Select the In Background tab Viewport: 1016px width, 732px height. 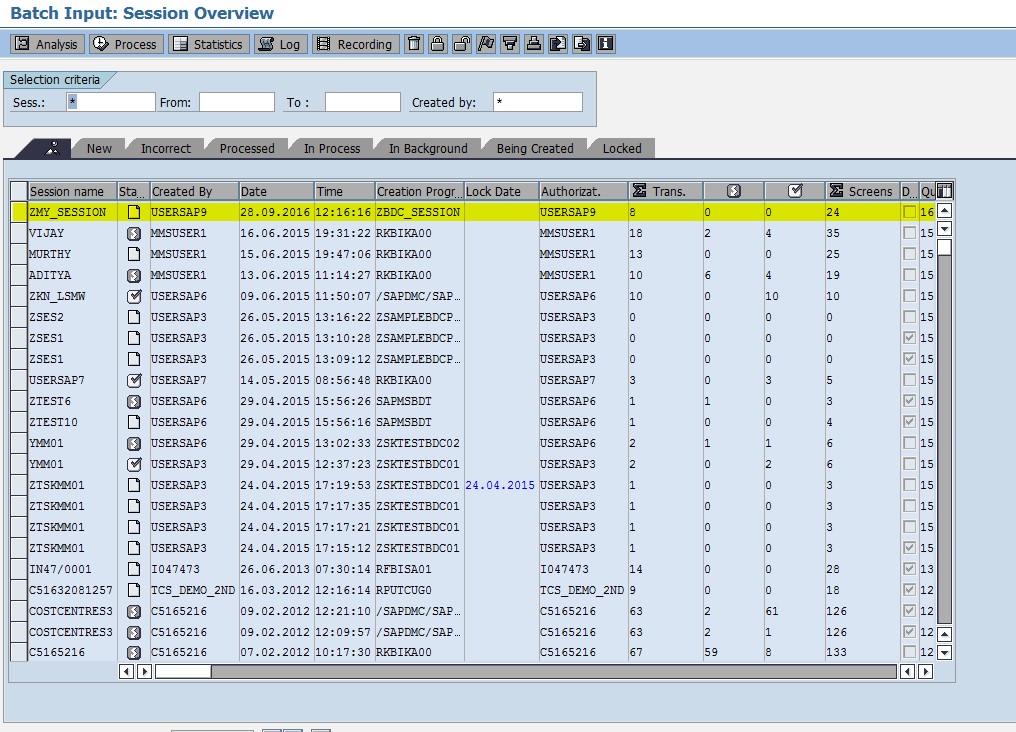(x=426, y=148)
